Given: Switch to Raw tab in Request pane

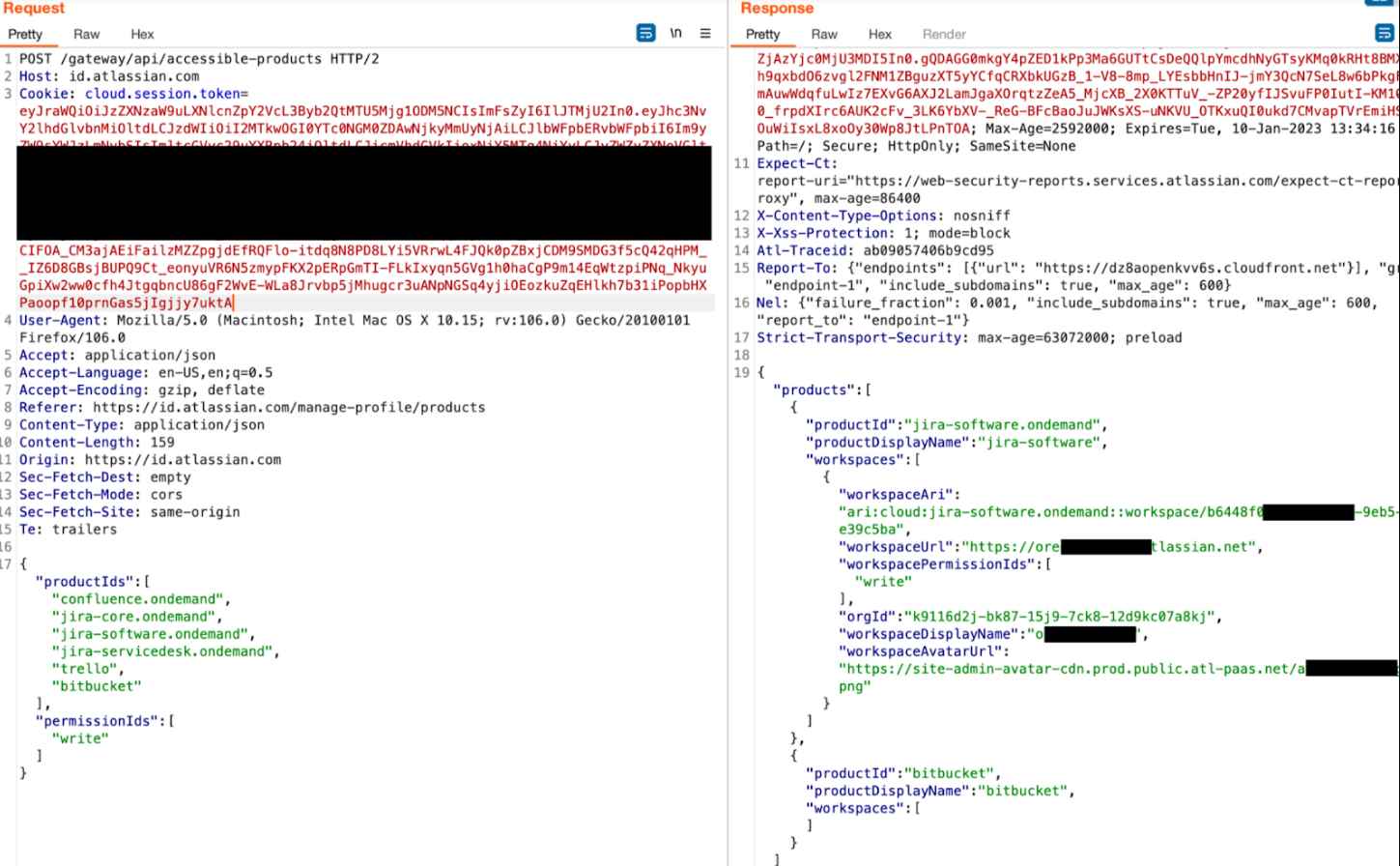Looking at the screenshot, I should (x=87, y=34).
